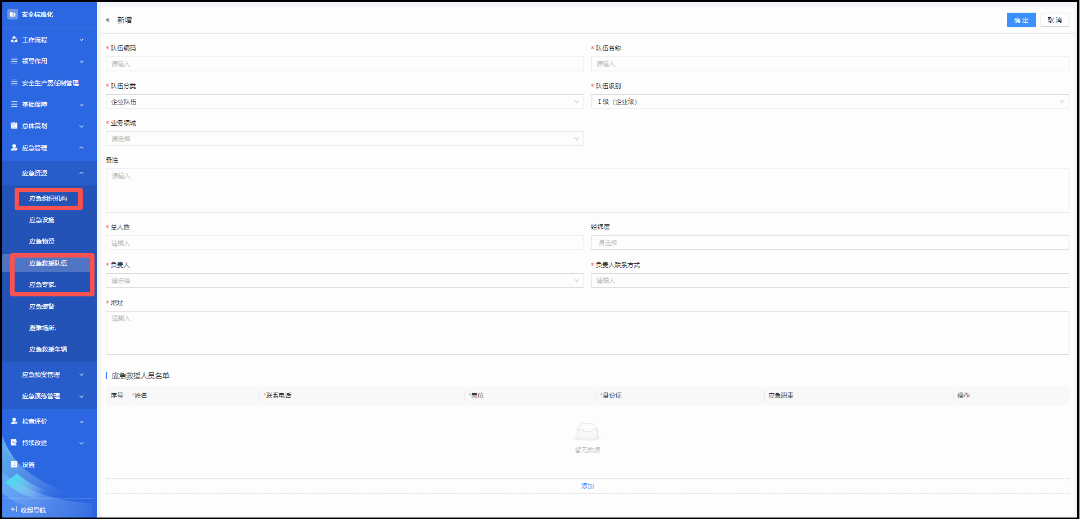Click the 添加 link under personnel list
The height and width of the screenshot is (519, 1080).
pyautogui.click(x=587, y=486)
